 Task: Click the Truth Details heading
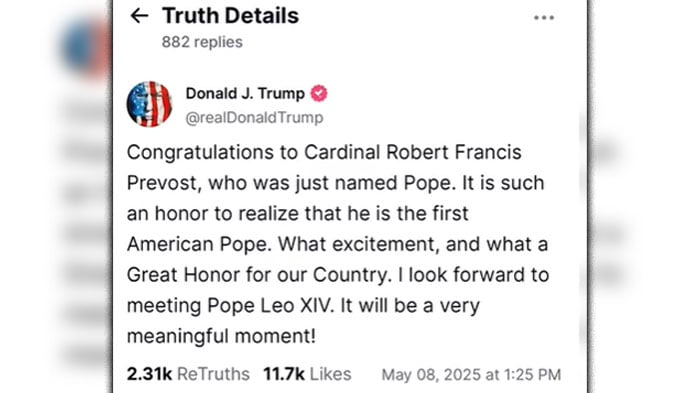coord(230,16)
